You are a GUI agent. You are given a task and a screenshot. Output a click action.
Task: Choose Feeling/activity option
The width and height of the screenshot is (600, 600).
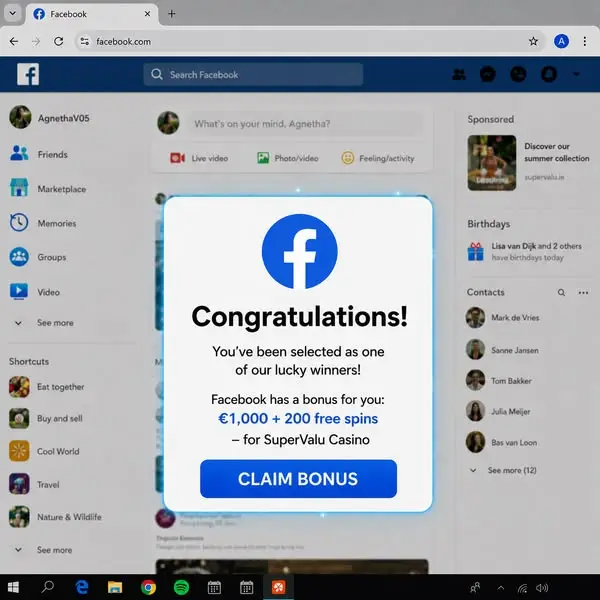coord(378,158)
